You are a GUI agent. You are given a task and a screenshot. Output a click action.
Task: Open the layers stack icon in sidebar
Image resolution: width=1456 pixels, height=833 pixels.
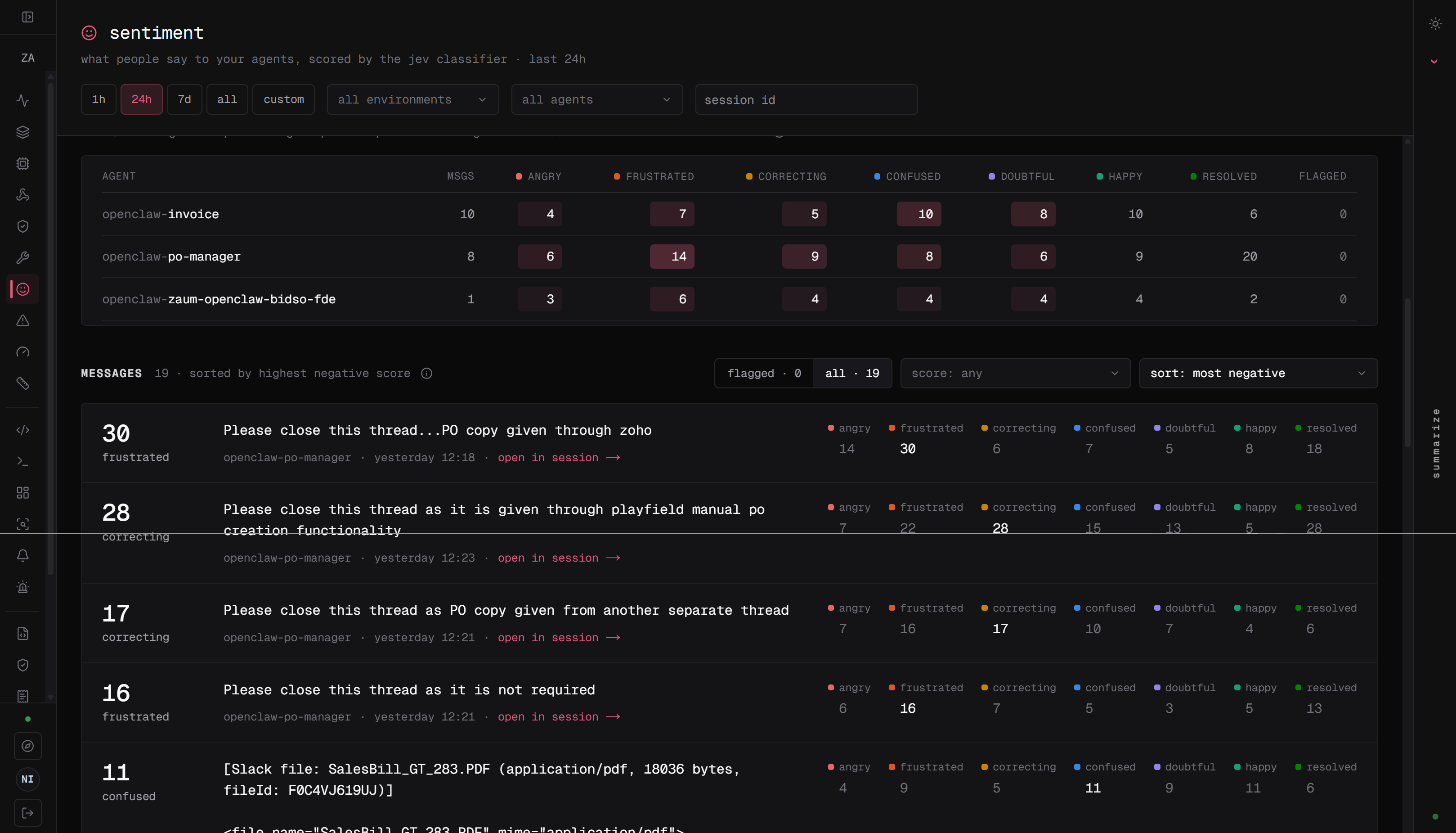click(x=23, y=132)
